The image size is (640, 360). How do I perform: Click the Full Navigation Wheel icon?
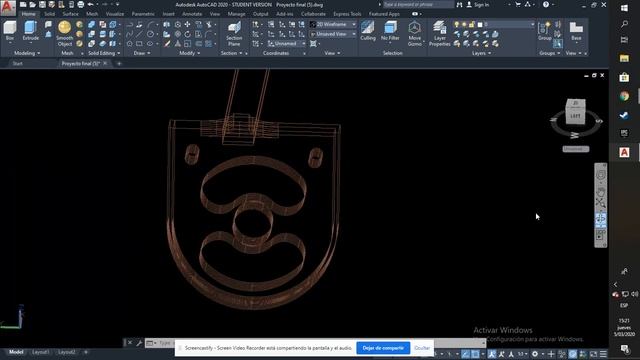(600, 176)
